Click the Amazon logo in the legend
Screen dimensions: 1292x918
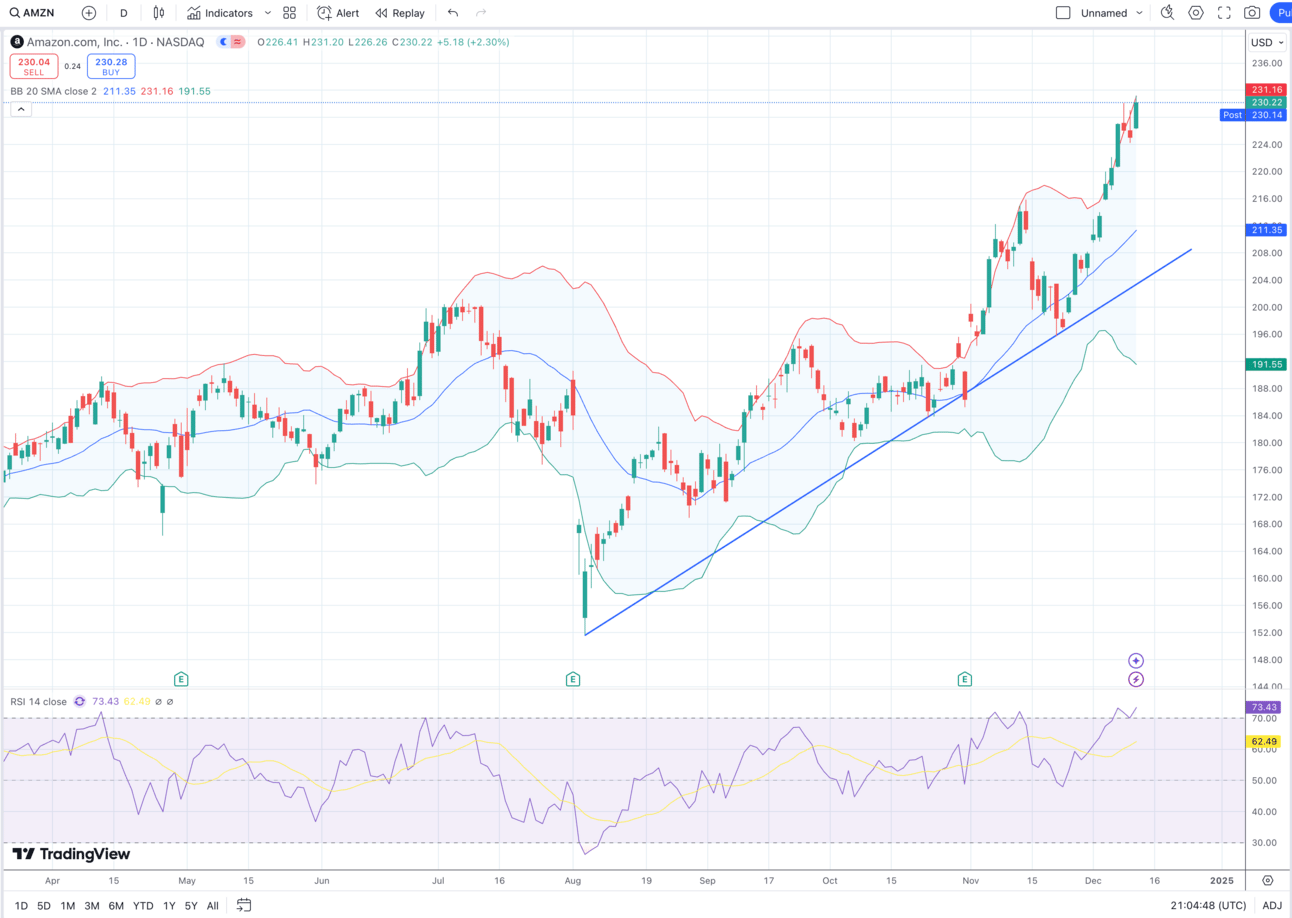17,42
